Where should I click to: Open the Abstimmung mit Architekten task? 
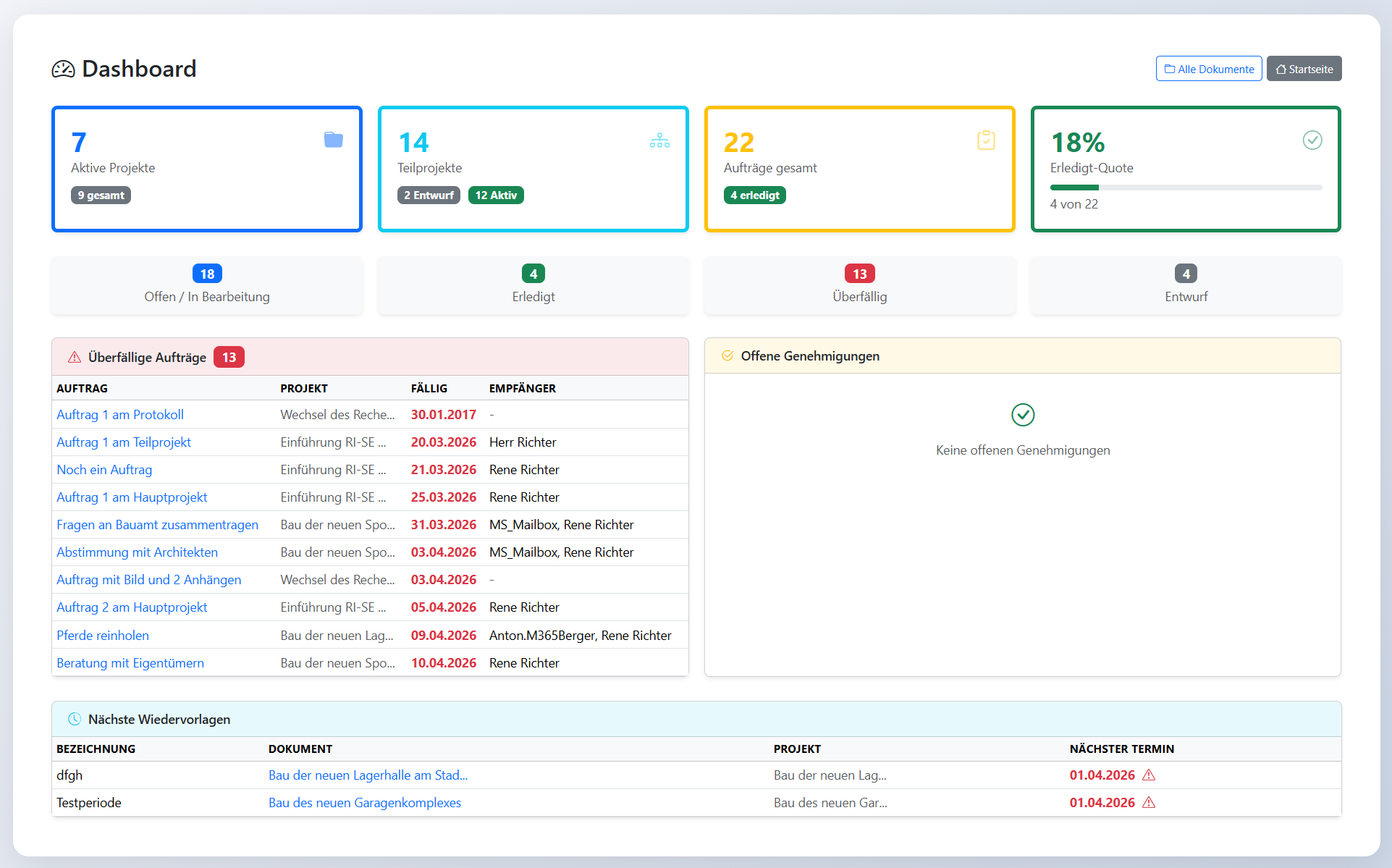point(137,552)
